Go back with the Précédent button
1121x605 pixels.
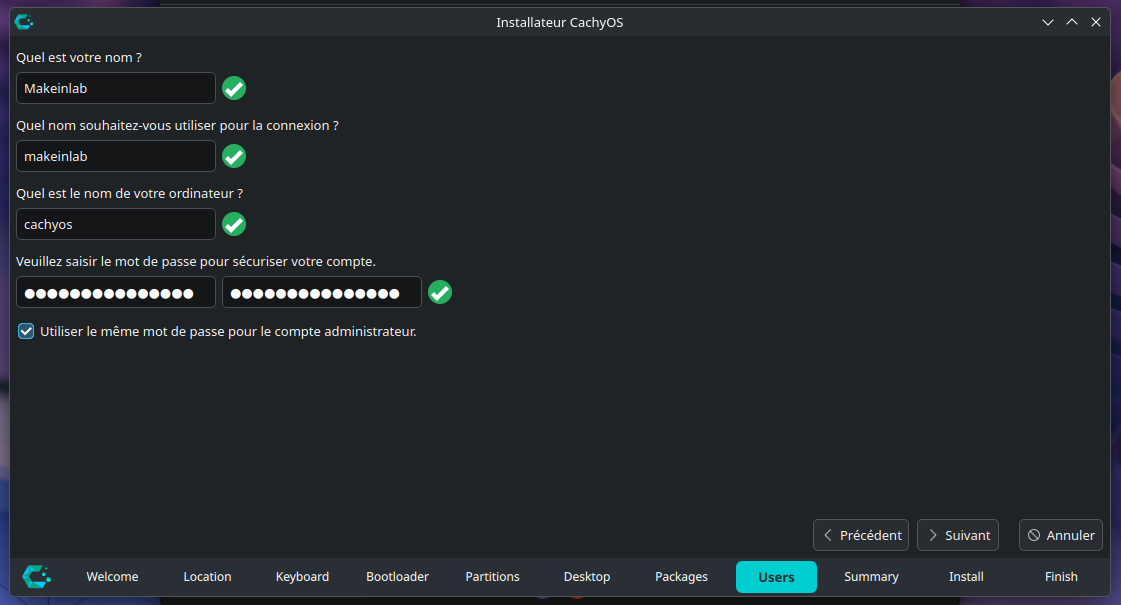[x=861, y=535]
